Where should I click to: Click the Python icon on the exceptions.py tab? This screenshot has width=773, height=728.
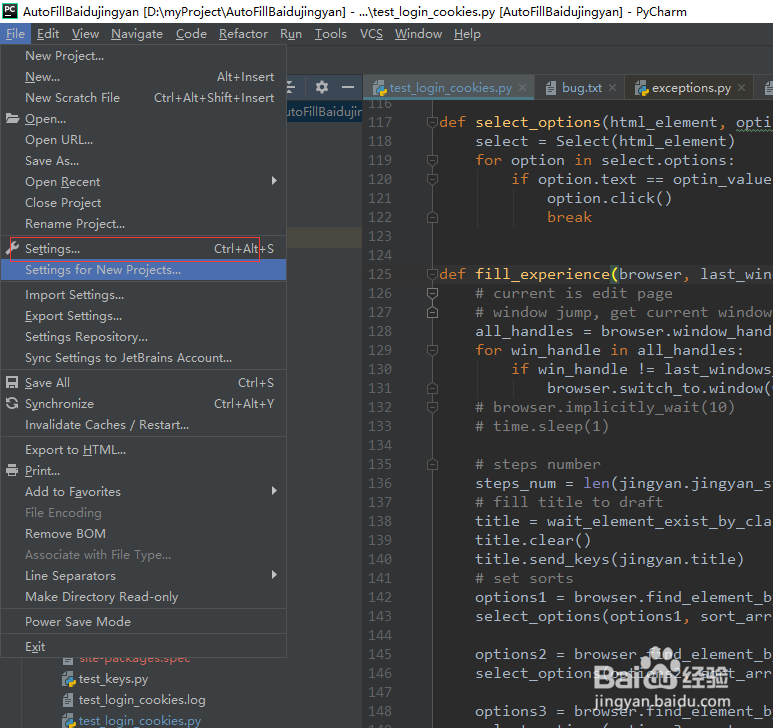pyautogui.click(x=641, y=88)
